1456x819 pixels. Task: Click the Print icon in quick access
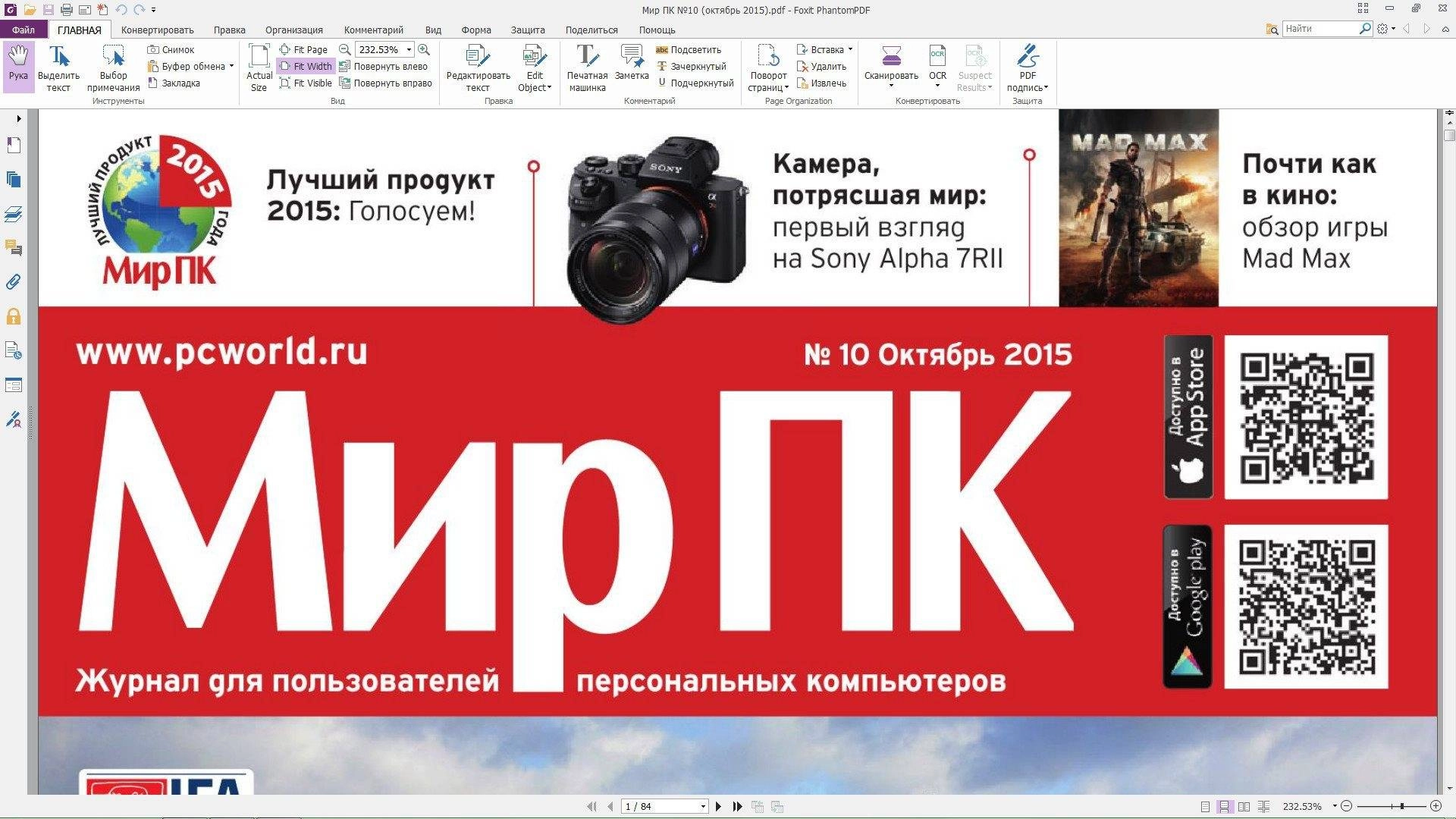[x=66, y=10]
